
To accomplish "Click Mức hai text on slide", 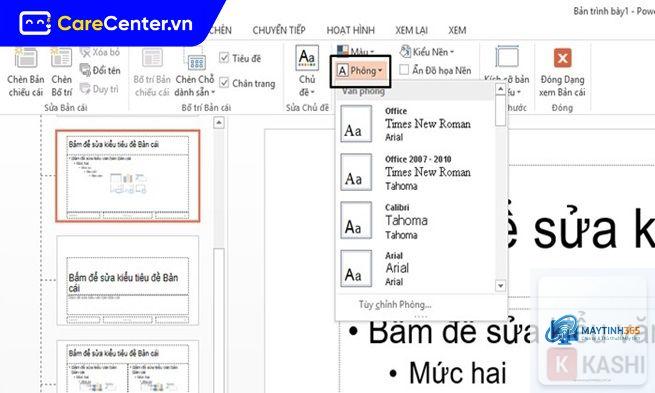I will pos(458,373).
